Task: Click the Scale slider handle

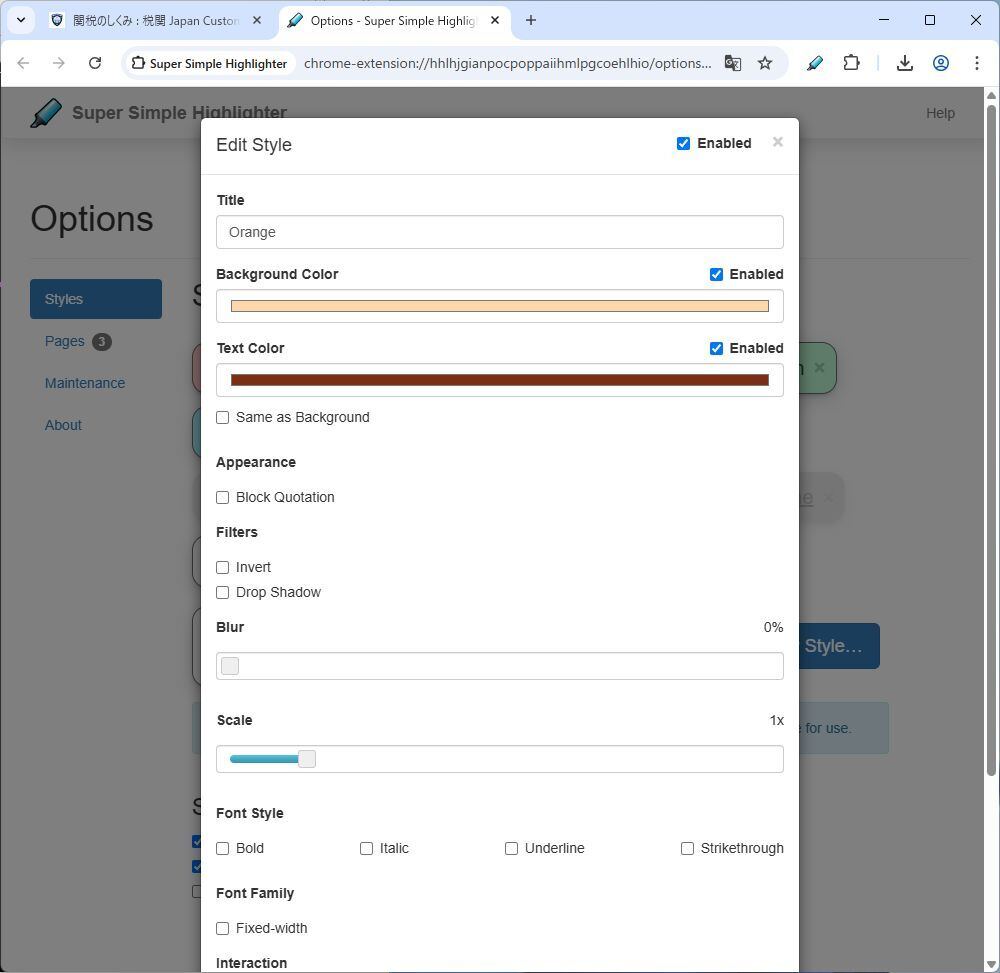Action: (307, 759)
